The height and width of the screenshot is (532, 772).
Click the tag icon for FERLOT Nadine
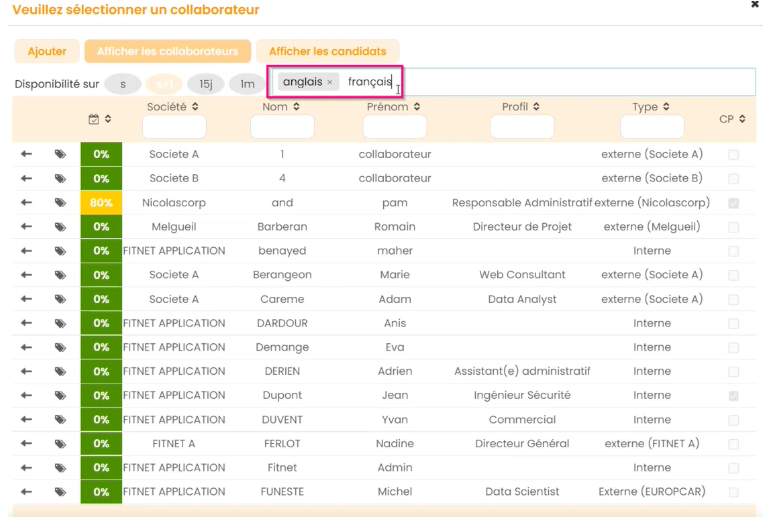click(60, 444)
